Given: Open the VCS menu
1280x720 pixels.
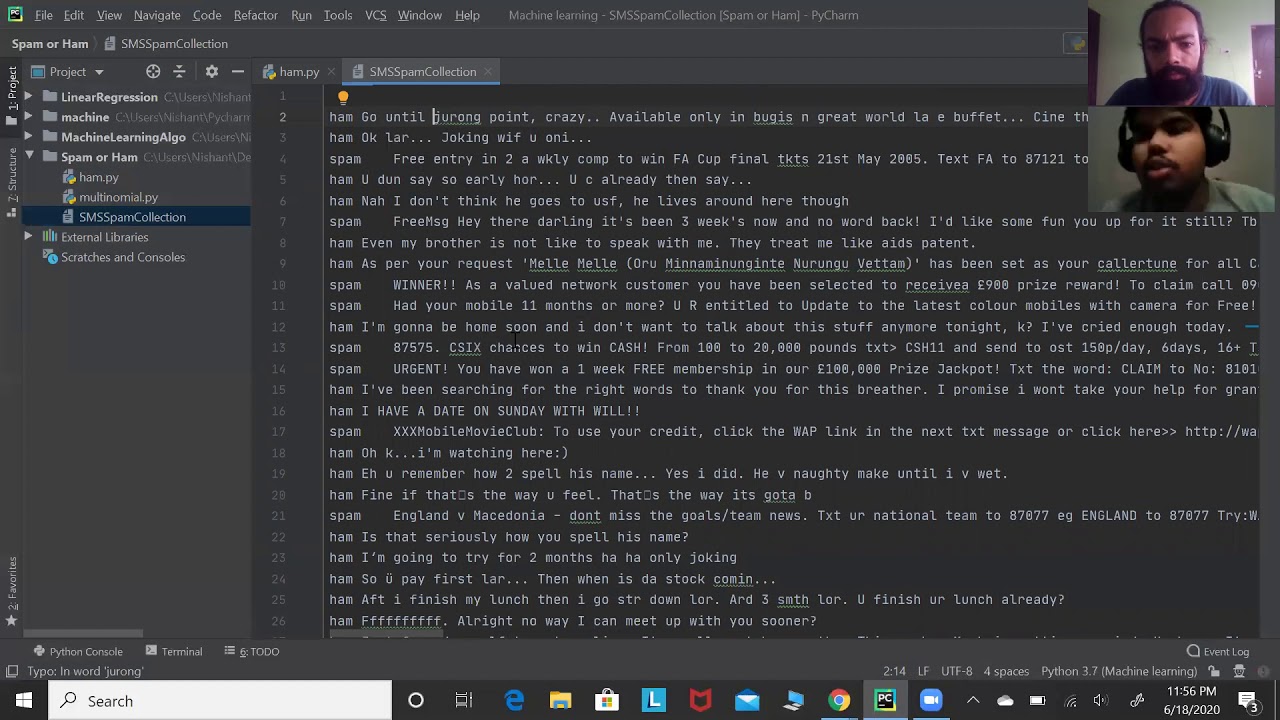Looking at the screenshot, I should tap(376, 15).
